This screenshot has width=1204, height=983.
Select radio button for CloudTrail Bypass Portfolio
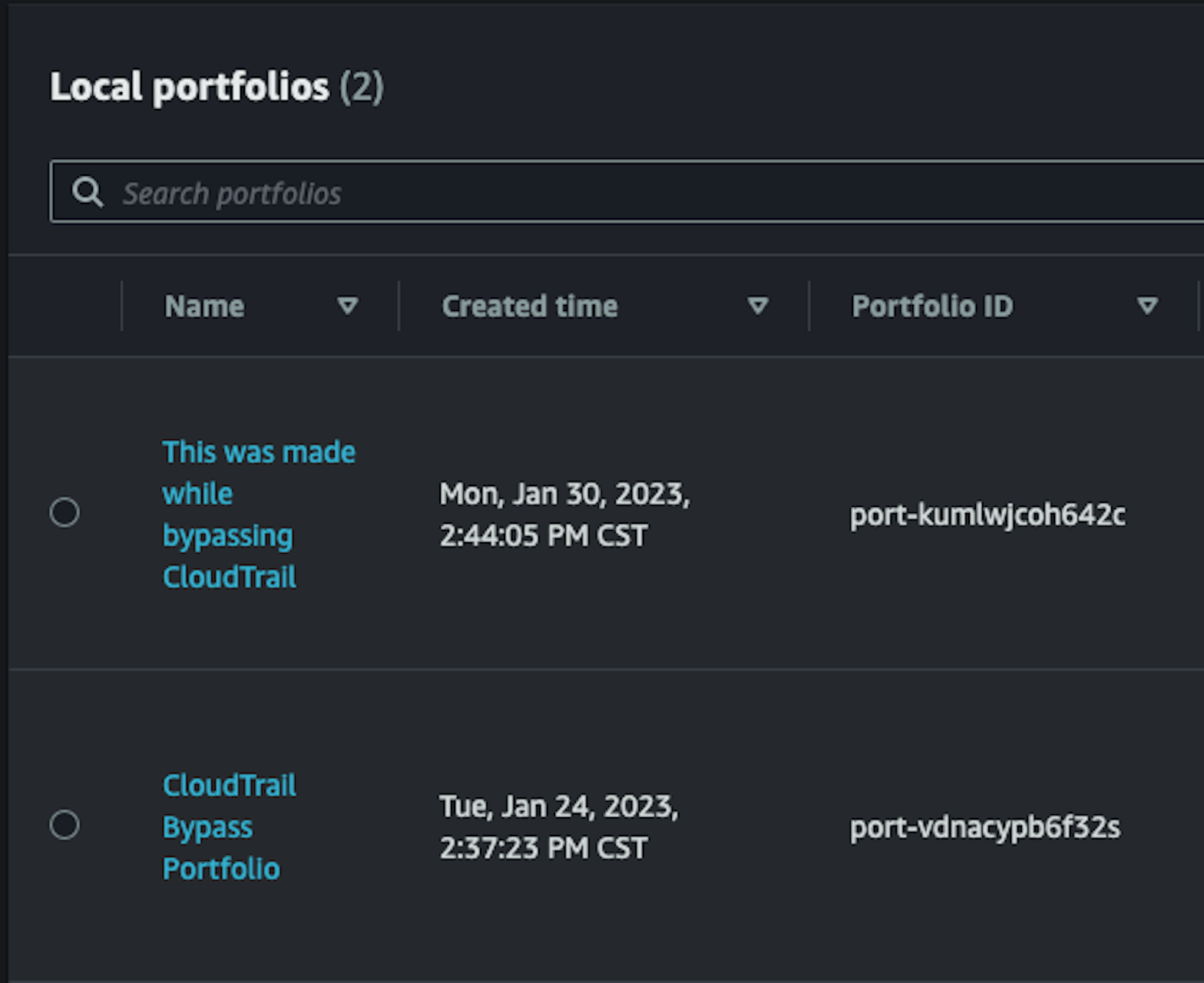(x=64, y=826)
